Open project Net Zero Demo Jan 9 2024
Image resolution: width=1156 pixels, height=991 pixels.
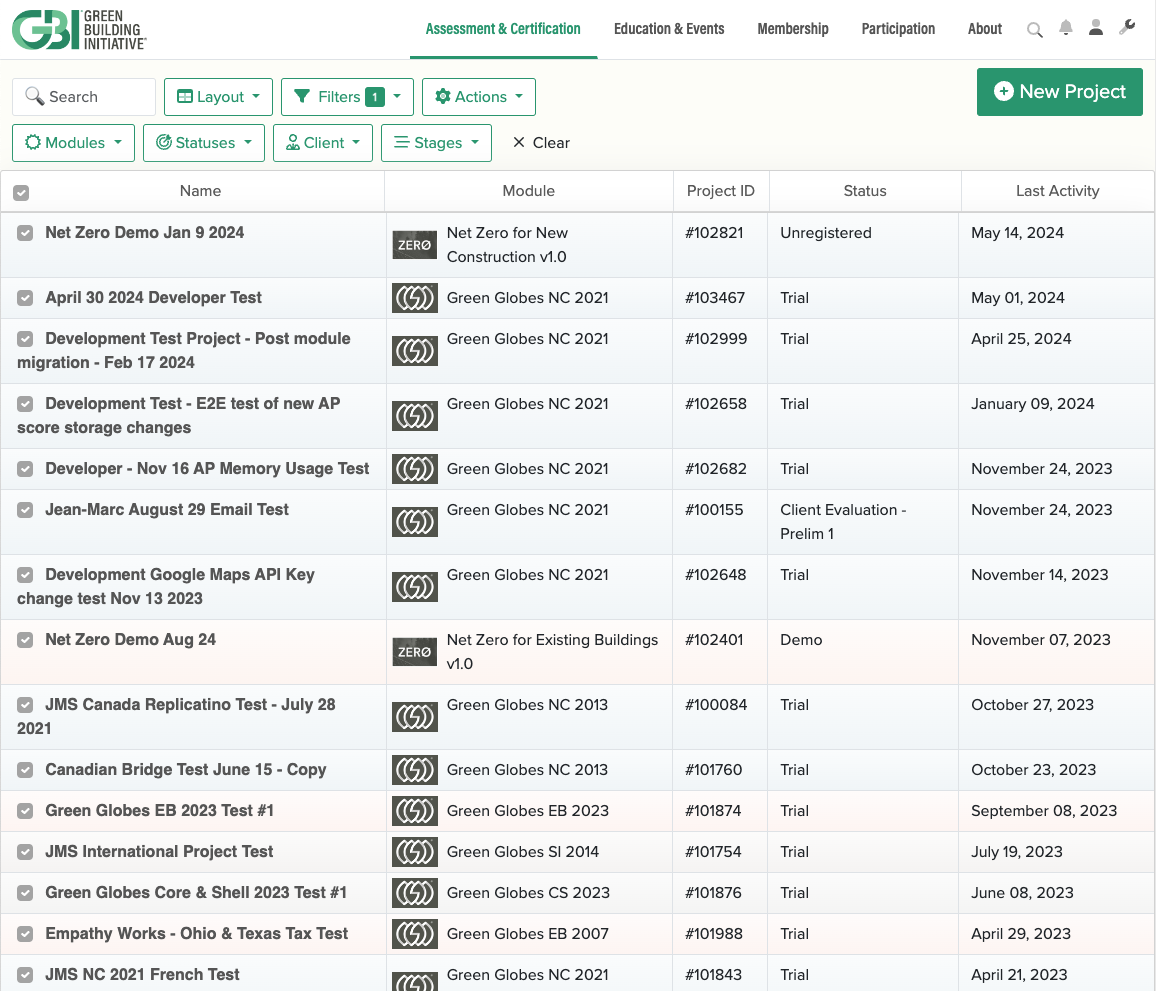[144, 233]
